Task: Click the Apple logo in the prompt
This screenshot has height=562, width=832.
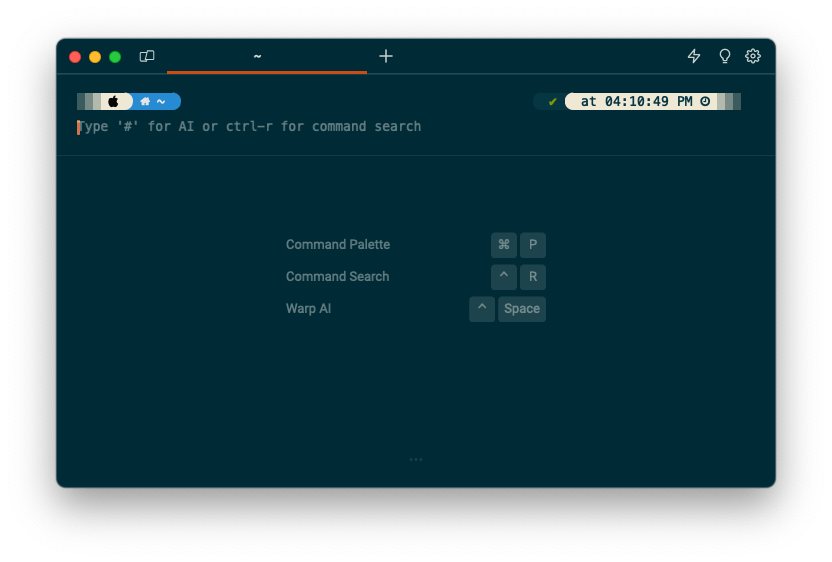Action: pos(114,101)
